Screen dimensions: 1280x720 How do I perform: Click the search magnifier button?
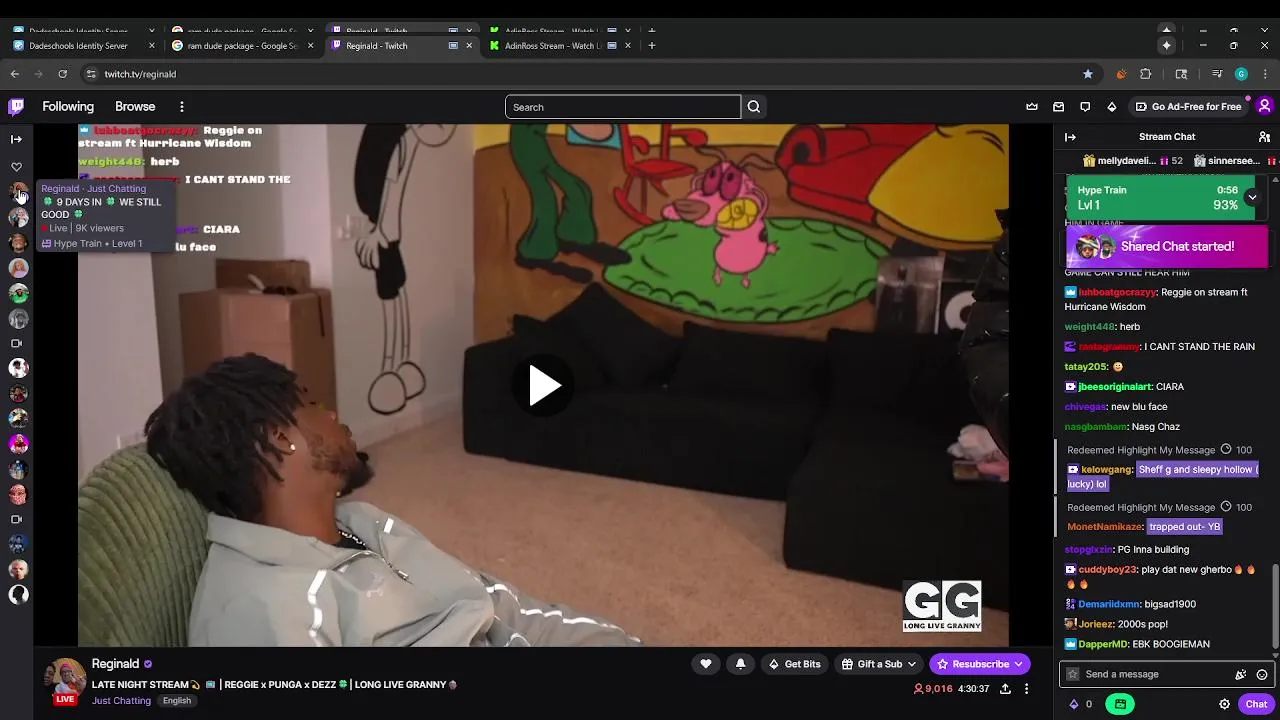[x=754, y=107]
